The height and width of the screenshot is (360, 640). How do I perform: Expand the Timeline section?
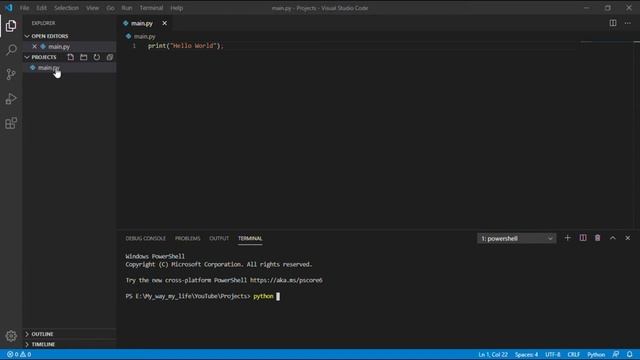tap(27, 344)
